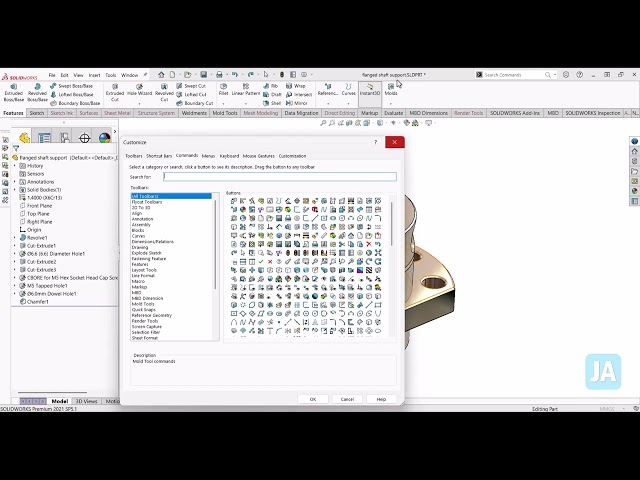Select the Revolved Boss/Base tool

37,93
